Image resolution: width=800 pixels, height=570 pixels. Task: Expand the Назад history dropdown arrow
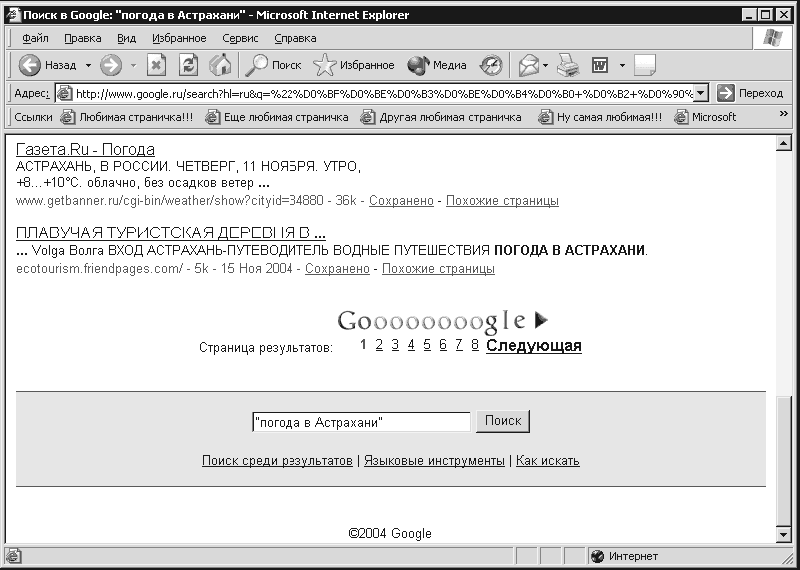(88, 65)
